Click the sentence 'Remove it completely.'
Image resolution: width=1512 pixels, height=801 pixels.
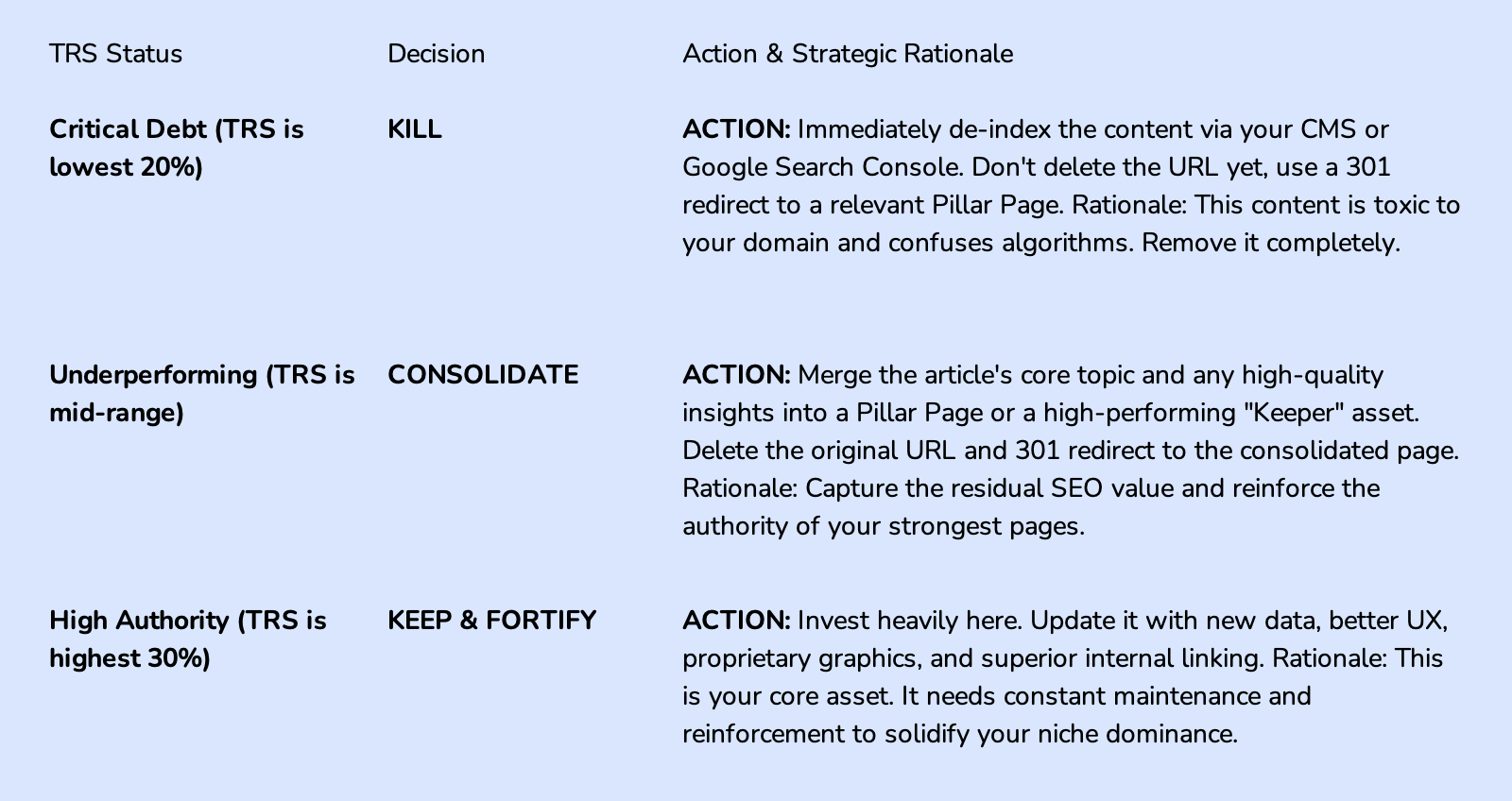[1270, 243]
